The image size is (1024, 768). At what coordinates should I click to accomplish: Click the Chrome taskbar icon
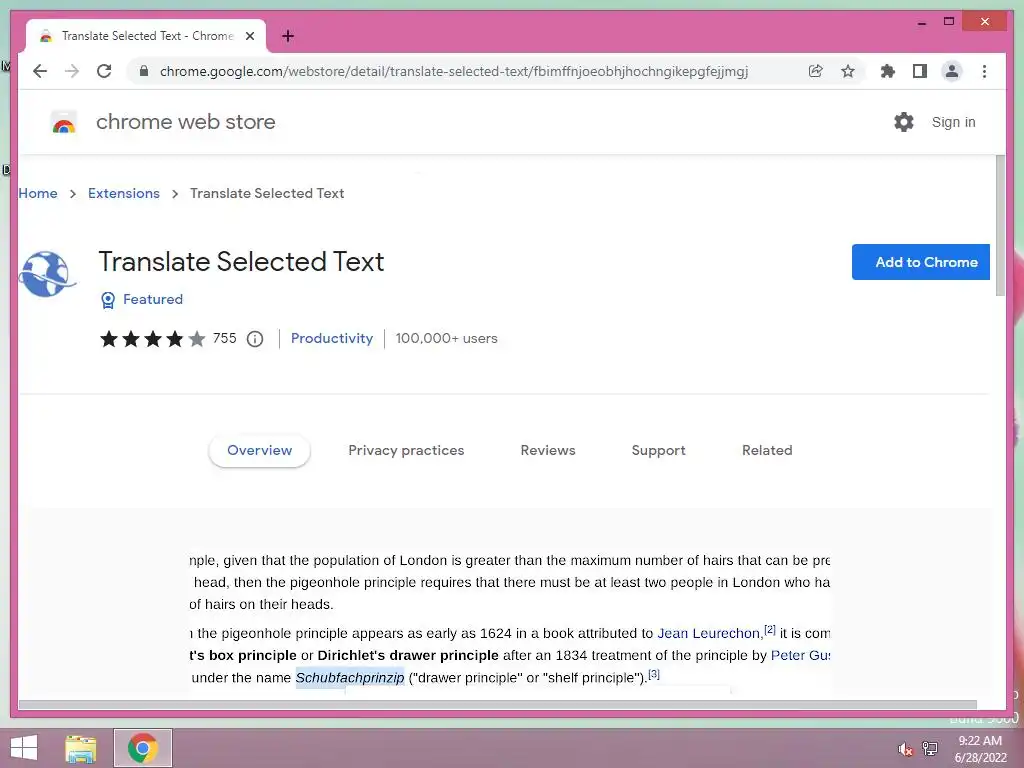pos(143,748)
